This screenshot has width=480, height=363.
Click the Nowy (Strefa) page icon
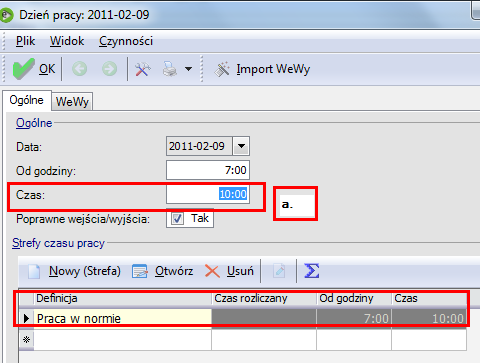[34, 271]
